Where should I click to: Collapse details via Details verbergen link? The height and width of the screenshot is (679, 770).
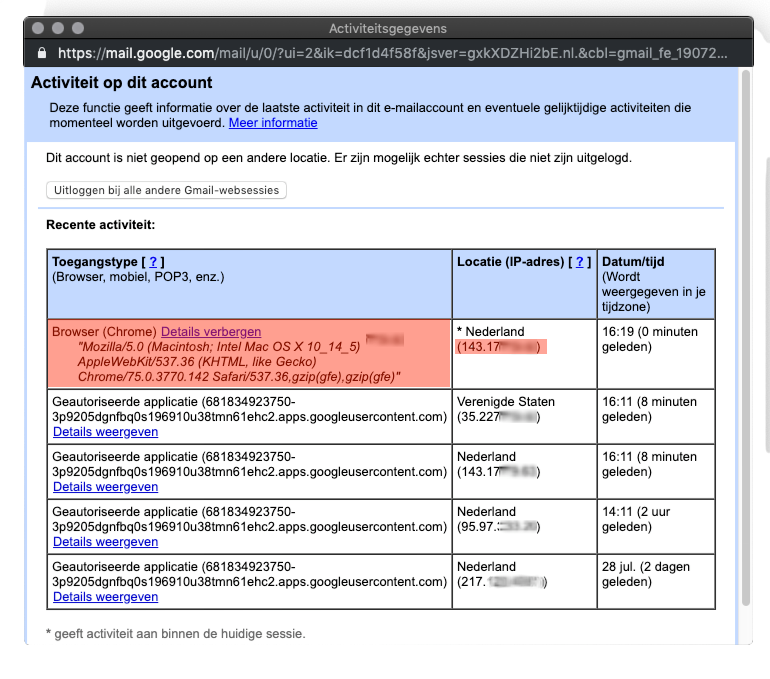211,331
